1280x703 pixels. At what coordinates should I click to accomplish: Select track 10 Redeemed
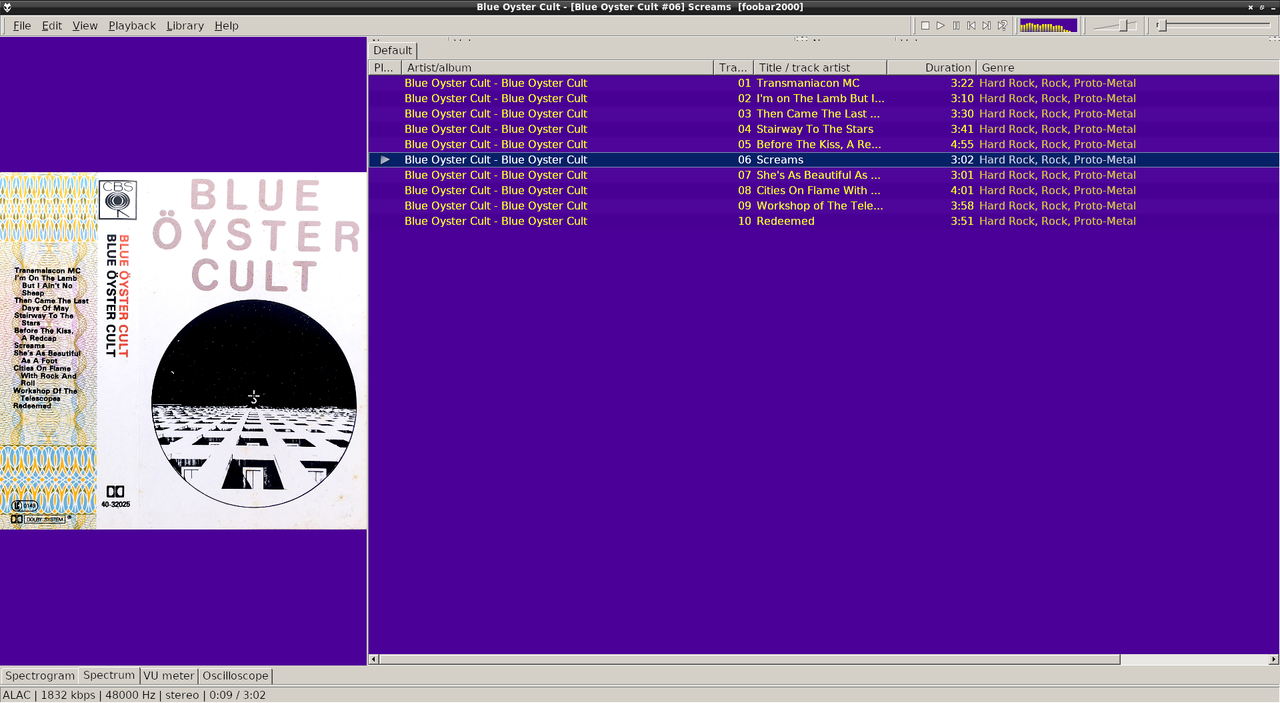pos(824,221)
